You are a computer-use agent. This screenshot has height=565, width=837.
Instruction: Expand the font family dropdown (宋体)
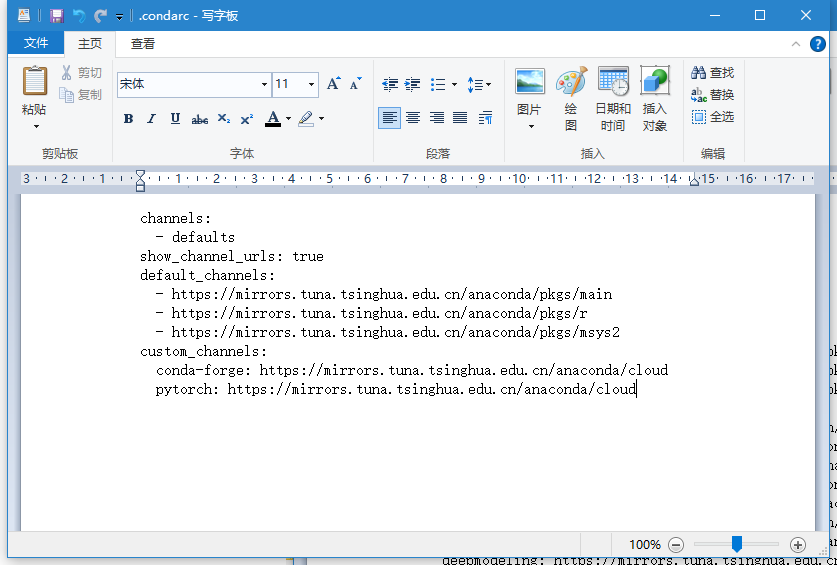tap(264, 85)
